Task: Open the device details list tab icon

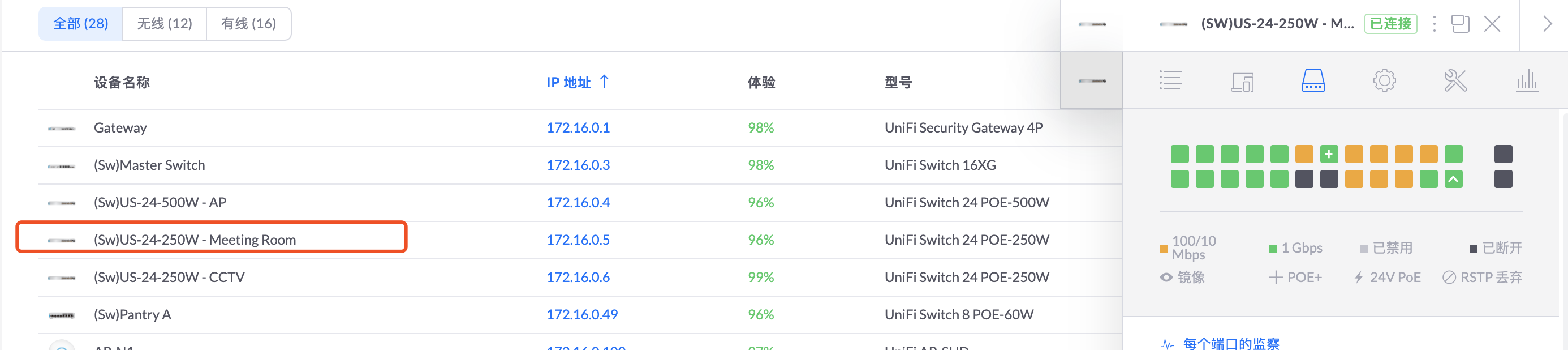Action: coord(1170,80)
